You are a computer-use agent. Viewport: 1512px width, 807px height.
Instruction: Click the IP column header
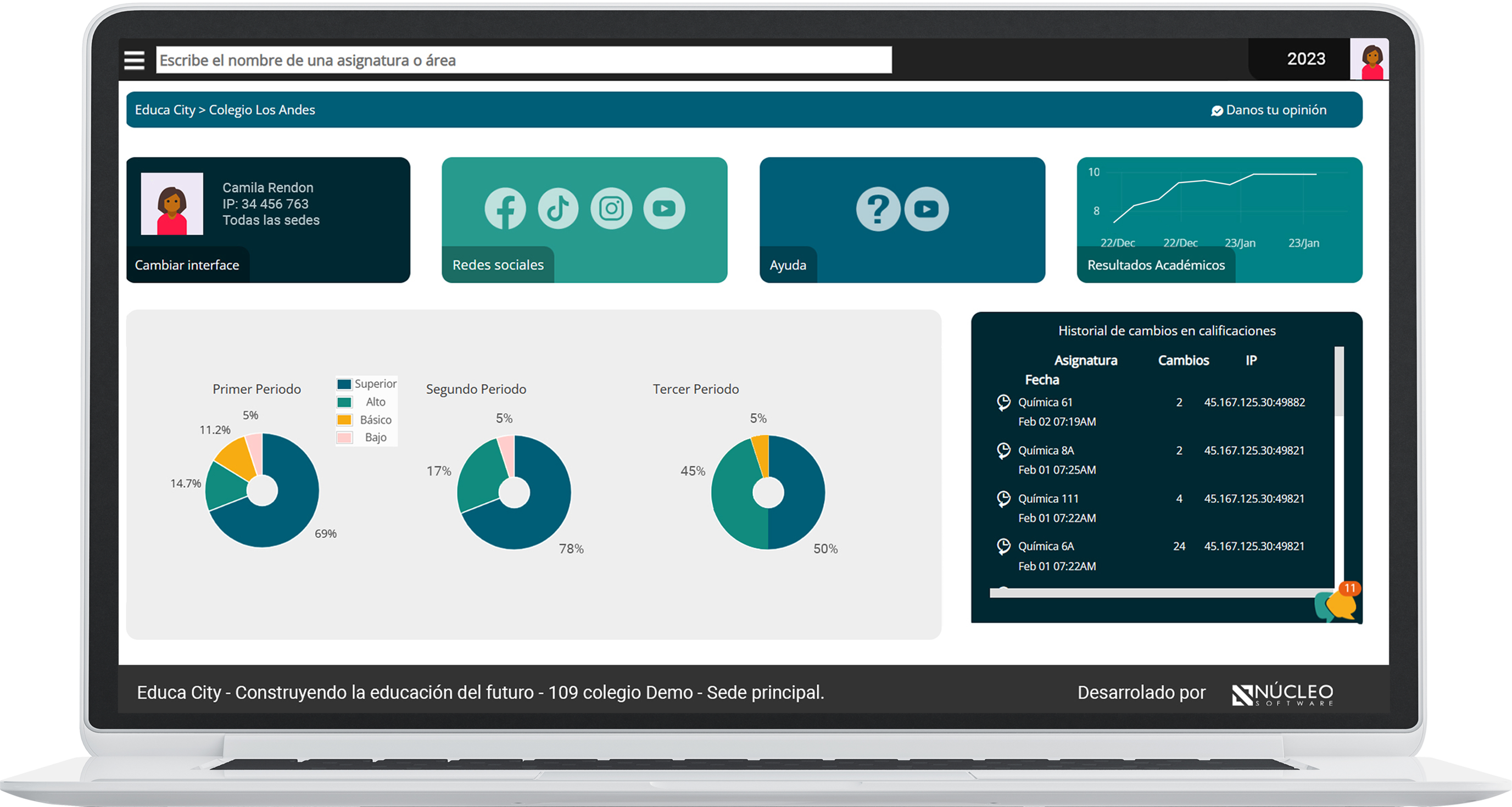pos(1251,360)
